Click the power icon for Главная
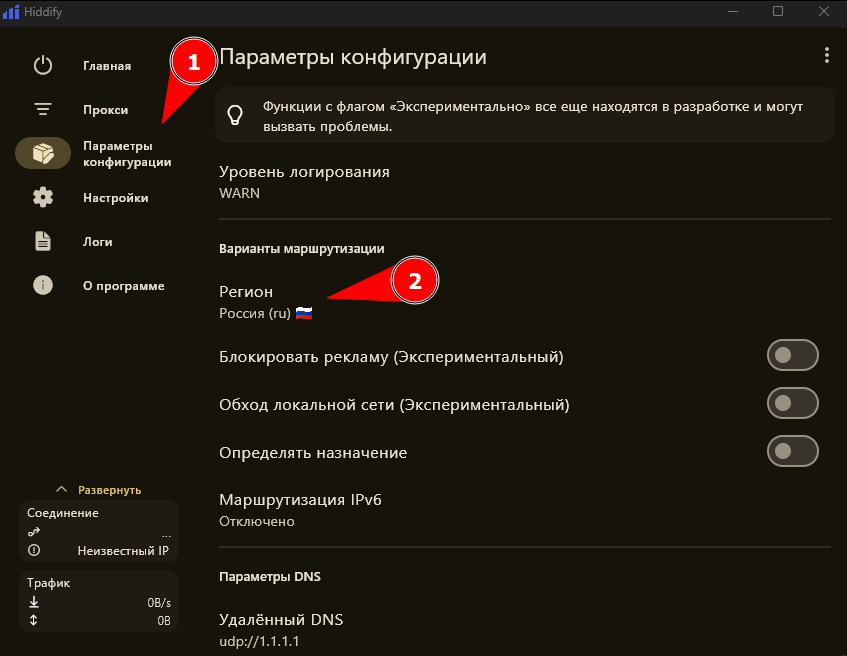Screen dimensions: 847x656 coord(42,66)
